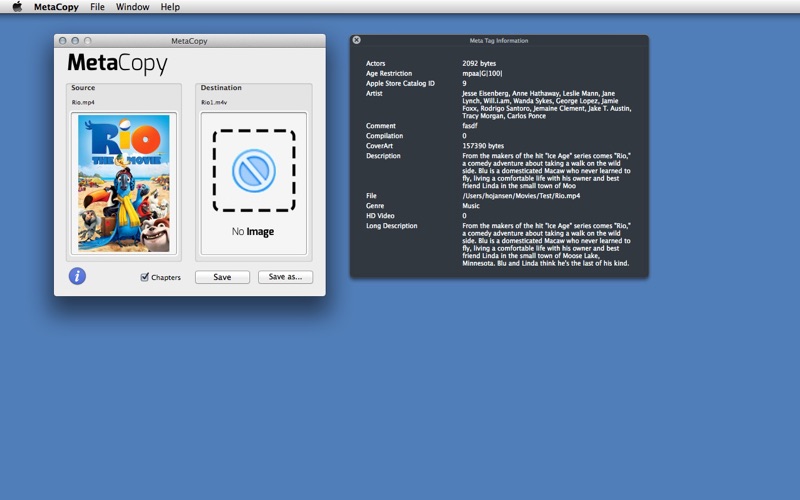This screenshot has width=800, height=500.
Task: Click the No Image placeholder icon
Action: pos(254,171)
